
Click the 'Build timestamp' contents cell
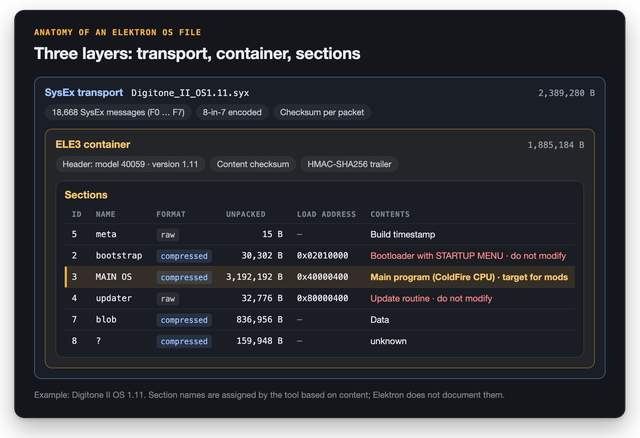click(402, 234)
